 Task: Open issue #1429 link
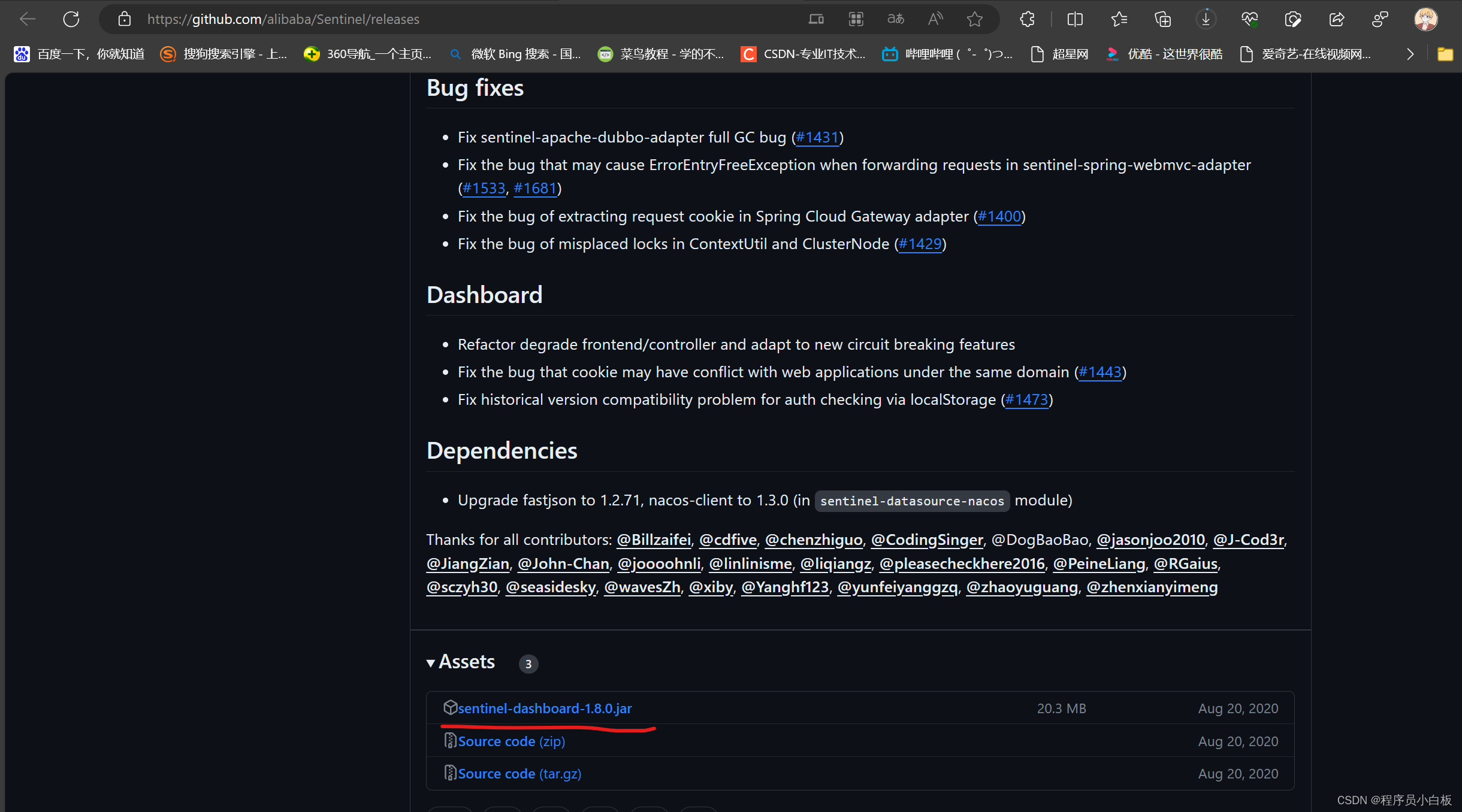pyautogui.click(x=920, y=244)
